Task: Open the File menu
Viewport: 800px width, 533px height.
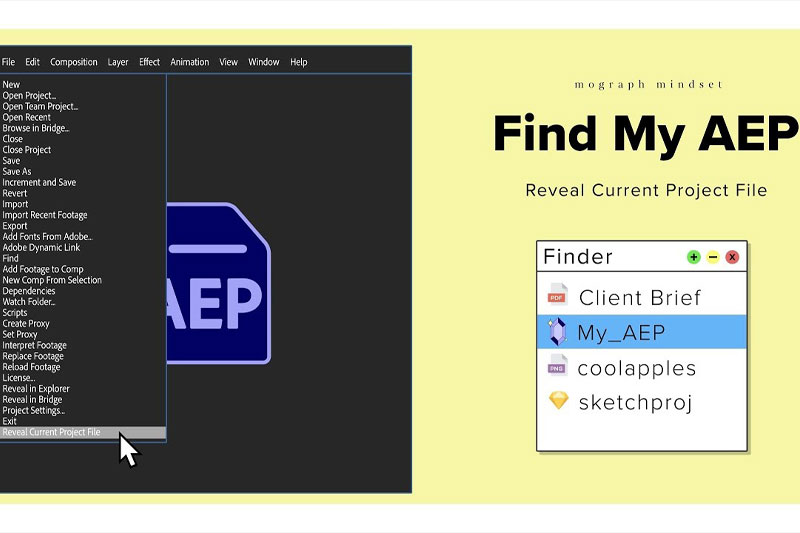Action: 8,62
